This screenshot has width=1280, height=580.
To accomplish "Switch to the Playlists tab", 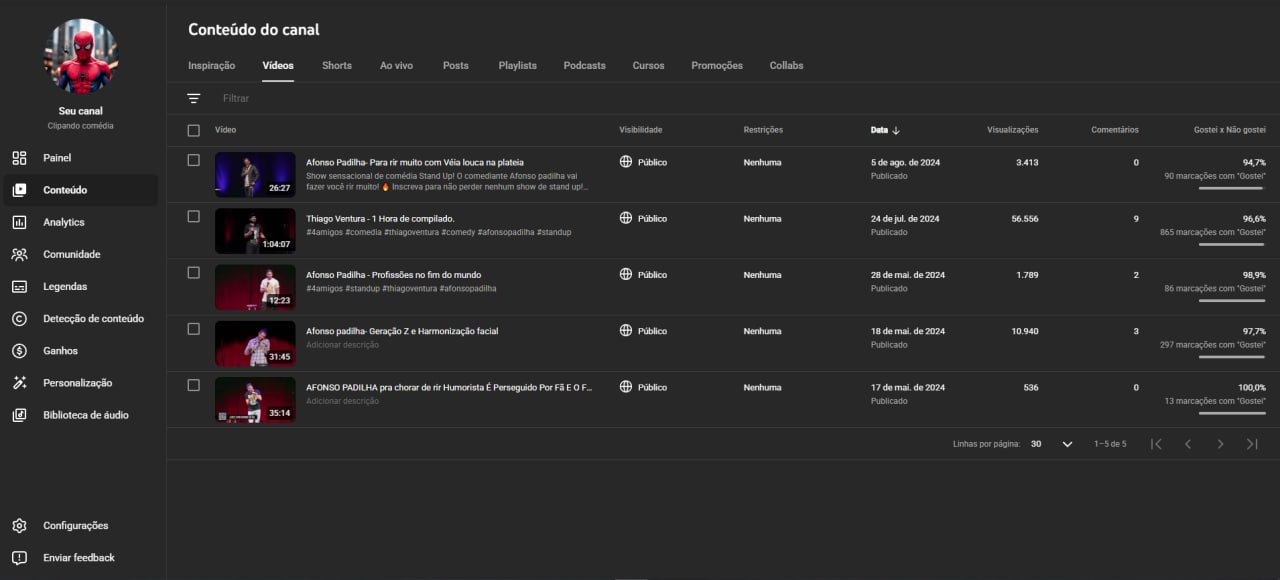I will 517,66.
